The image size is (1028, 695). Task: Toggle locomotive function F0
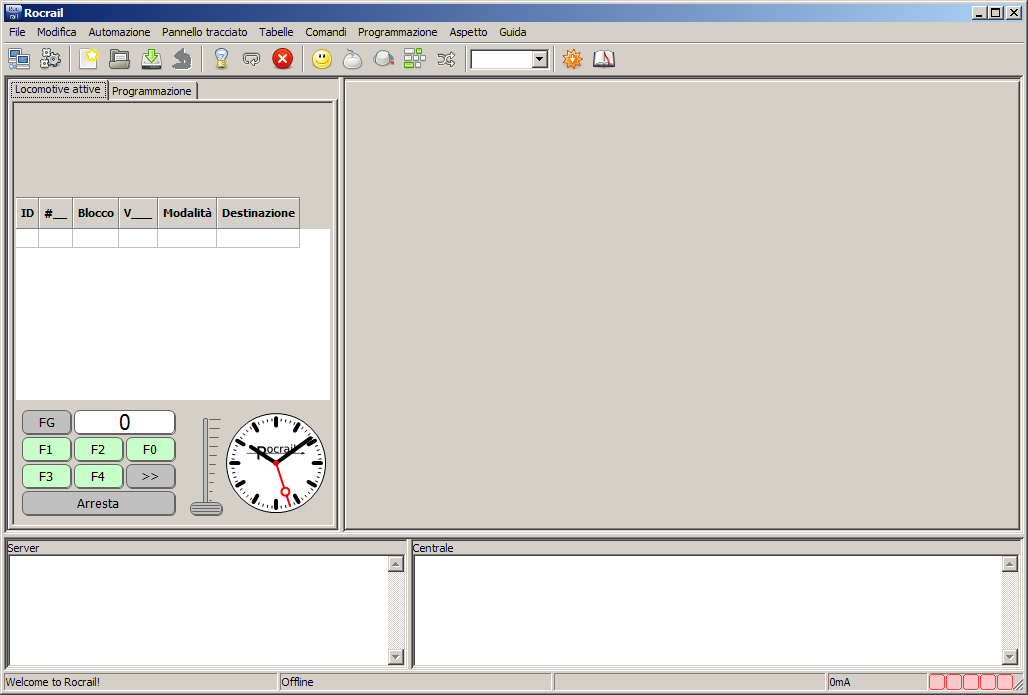(150, 450)
